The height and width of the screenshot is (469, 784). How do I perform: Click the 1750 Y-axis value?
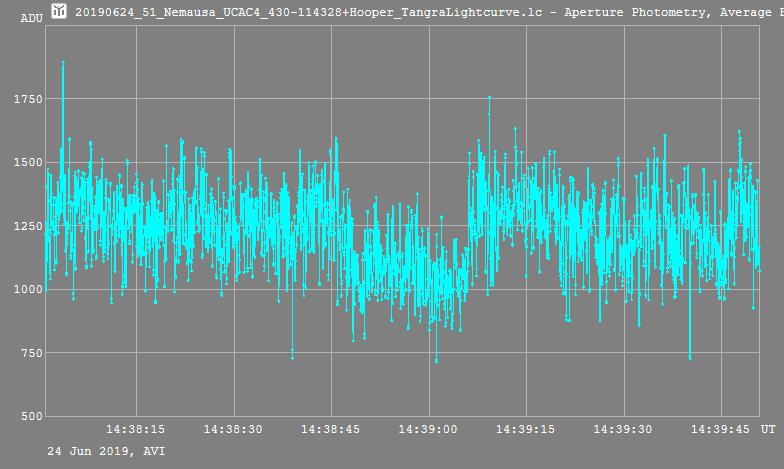[x=28, y=99]
